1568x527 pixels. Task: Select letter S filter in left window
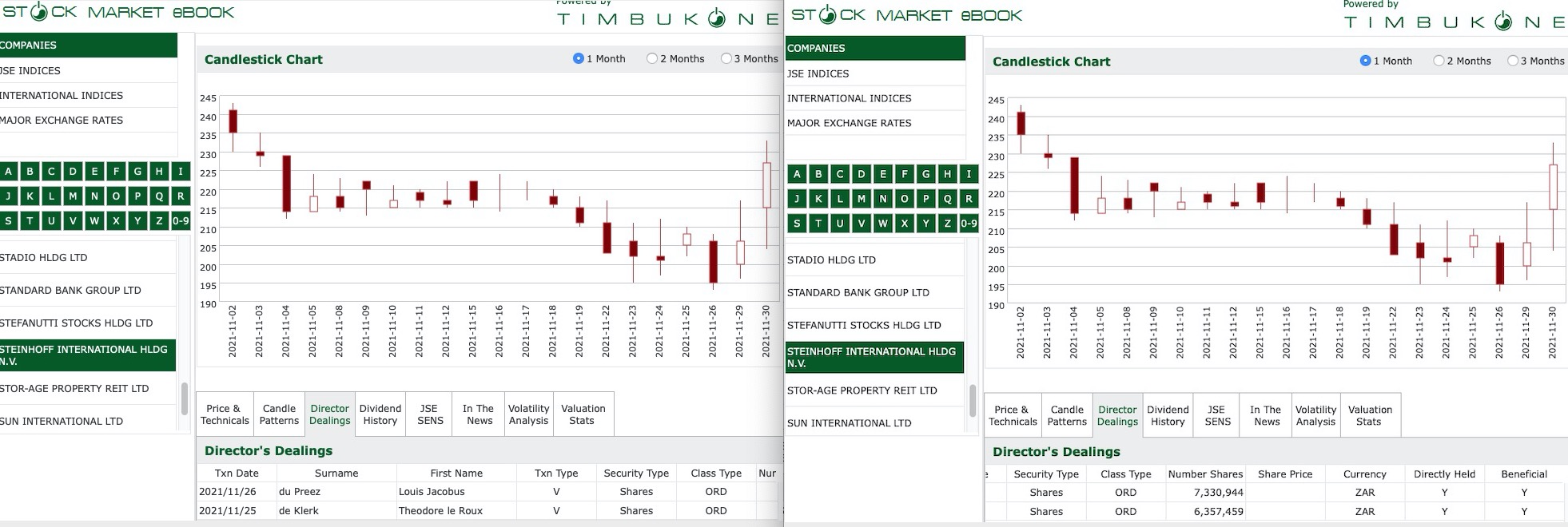(9, 221)
